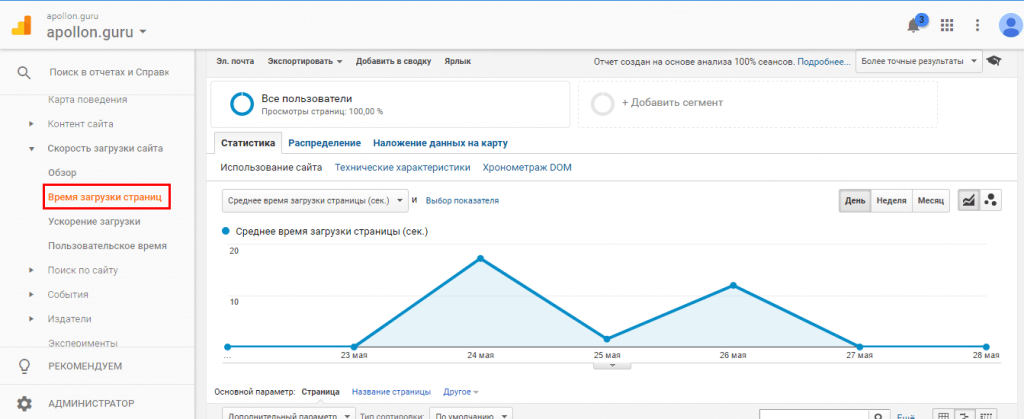Click the 25 мая data point on chart
This screenshot has width=1024, height=419.
click(607, 339)
